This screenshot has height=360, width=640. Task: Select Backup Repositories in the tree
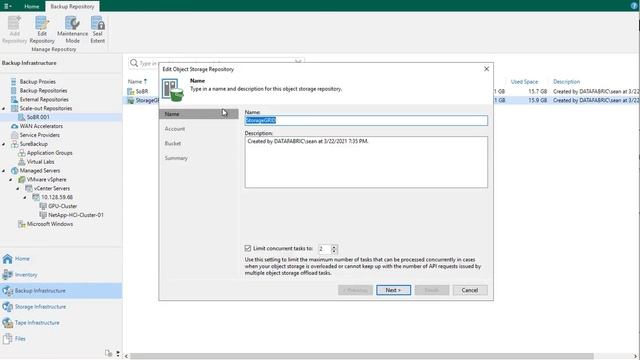pyautogui.click(x=43, y=91)
